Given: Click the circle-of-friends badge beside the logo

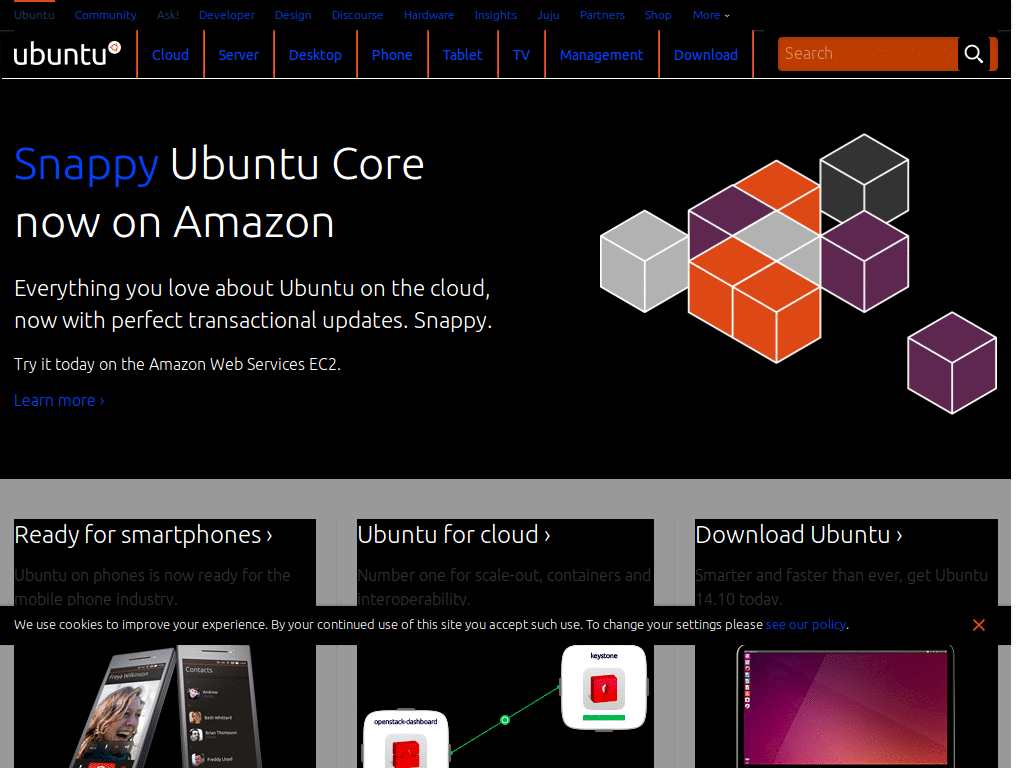Looking at the screenshot, I should (x=116, y=45).
